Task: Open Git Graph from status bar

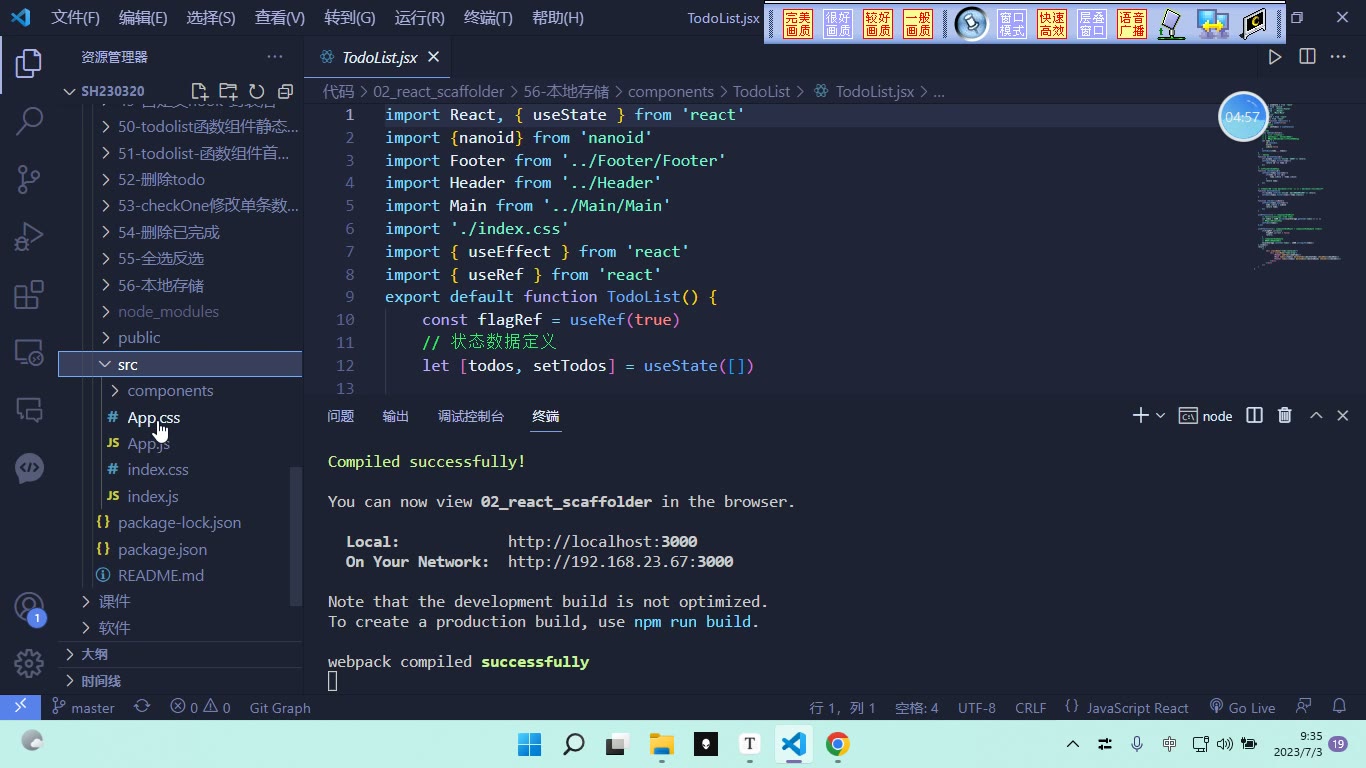Action: (280, 707)
